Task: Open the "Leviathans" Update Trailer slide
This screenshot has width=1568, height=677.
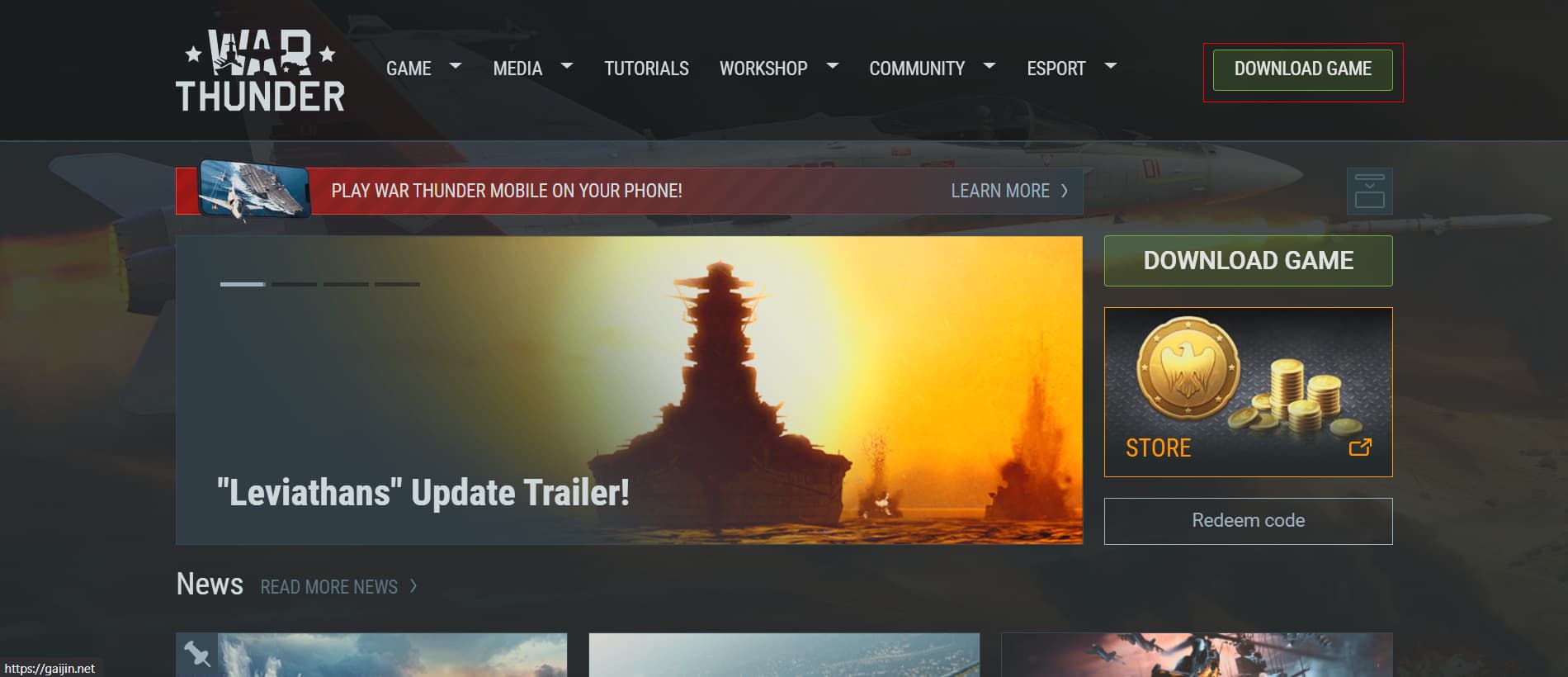Action: (629, 390)
